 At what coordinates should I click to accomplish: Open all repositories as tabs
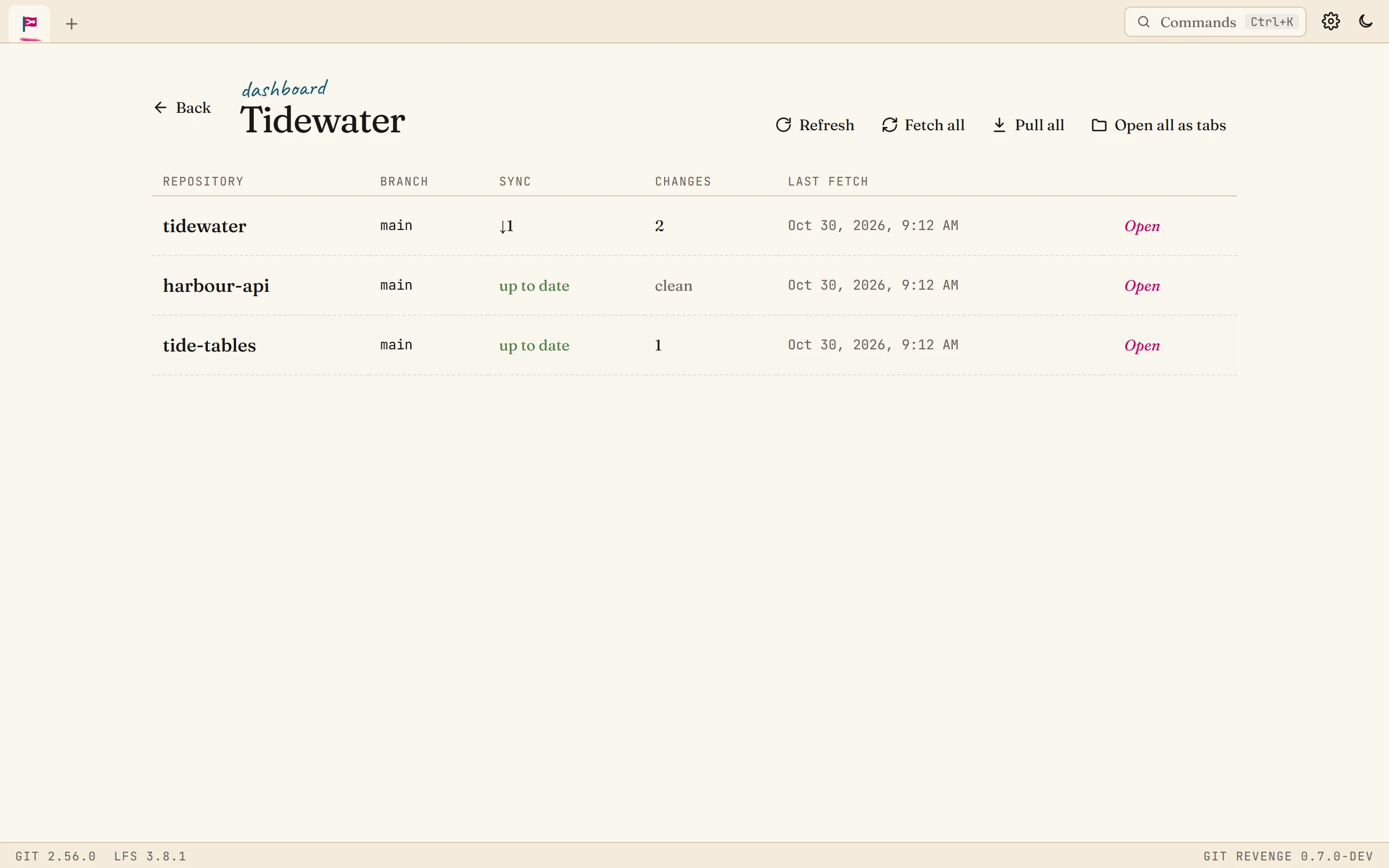point(1158,125)
